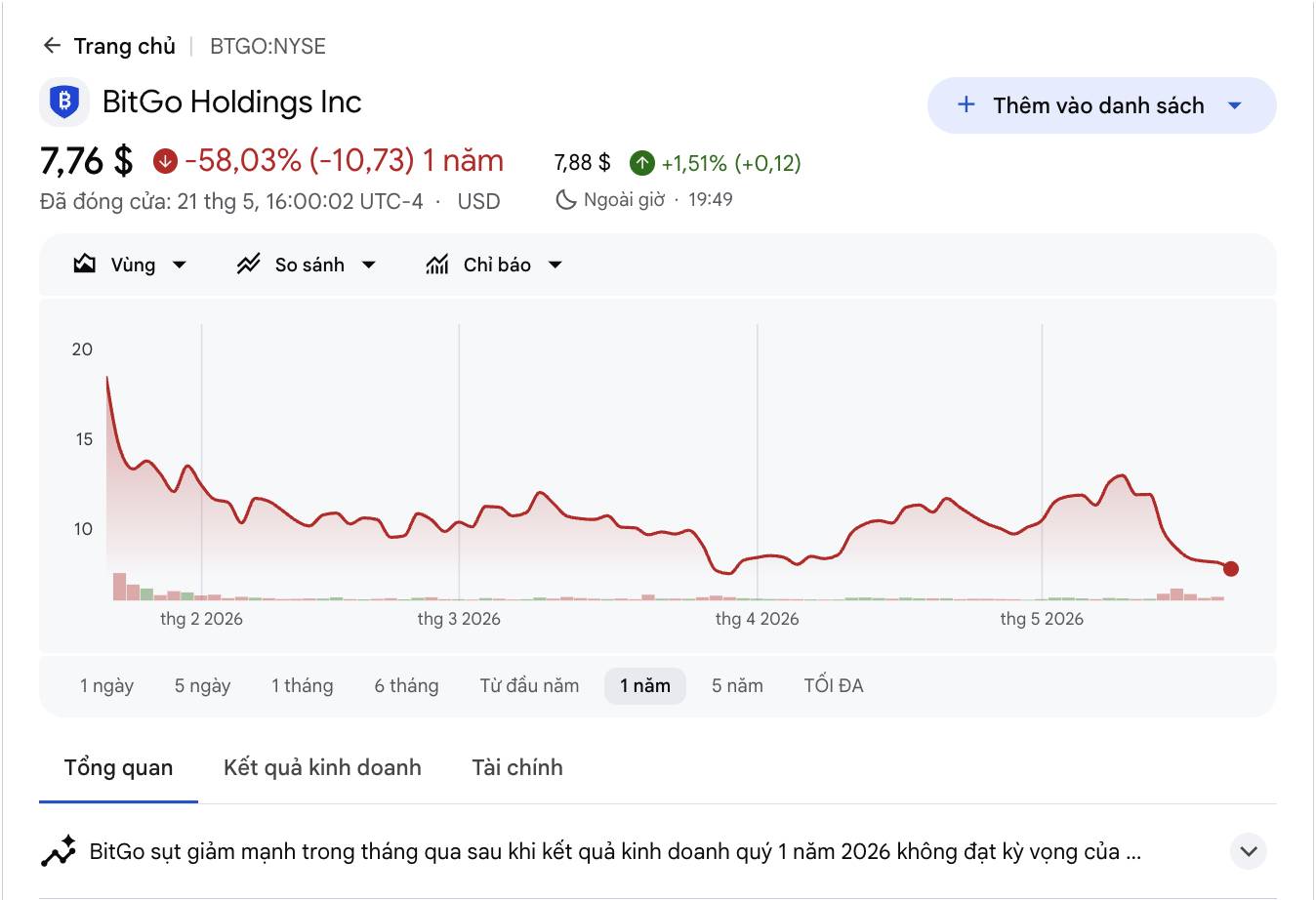Click the 15 y-axis label
Image resolution: width=1316 pixels, height=900 pixels.
tap(84, 439)
